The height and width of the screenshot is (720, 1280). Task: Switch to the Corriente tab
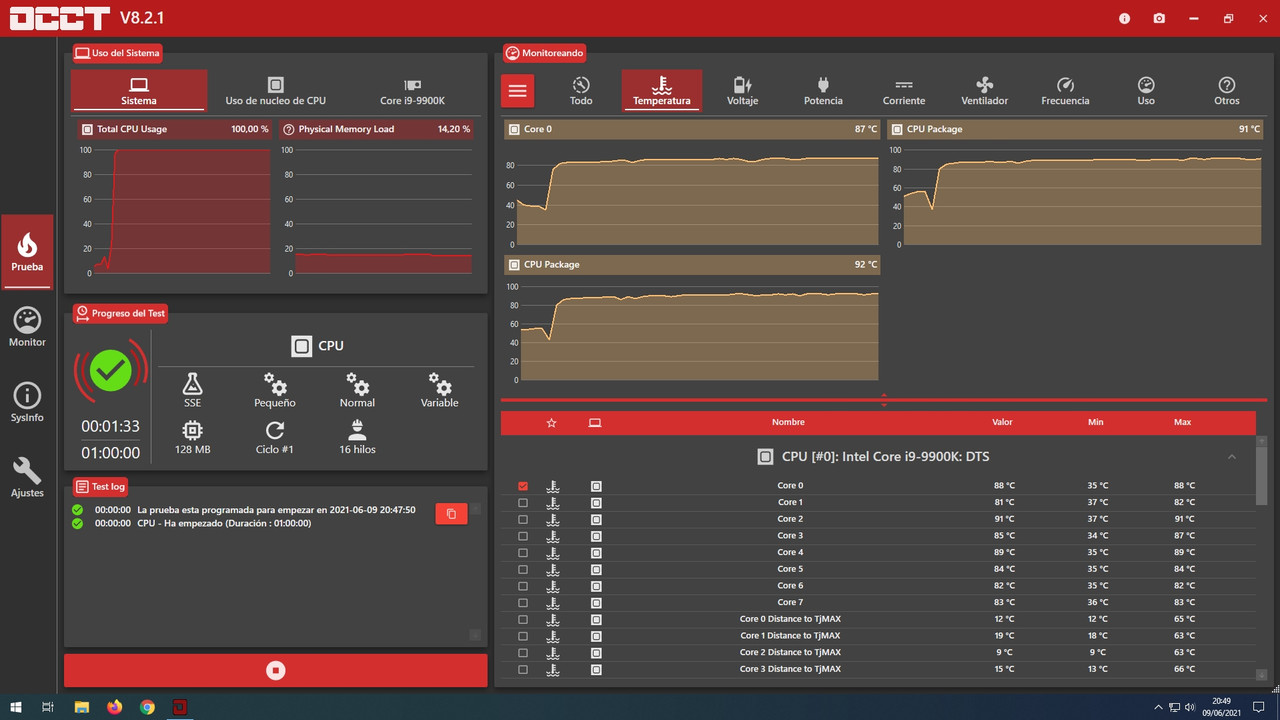904,90
